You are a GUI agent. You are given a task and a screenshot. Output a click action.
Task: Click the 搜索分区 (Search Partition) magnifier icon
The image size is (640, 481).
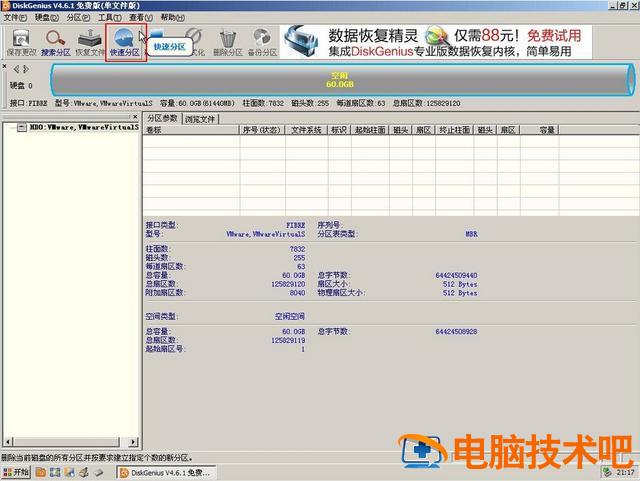55,42
